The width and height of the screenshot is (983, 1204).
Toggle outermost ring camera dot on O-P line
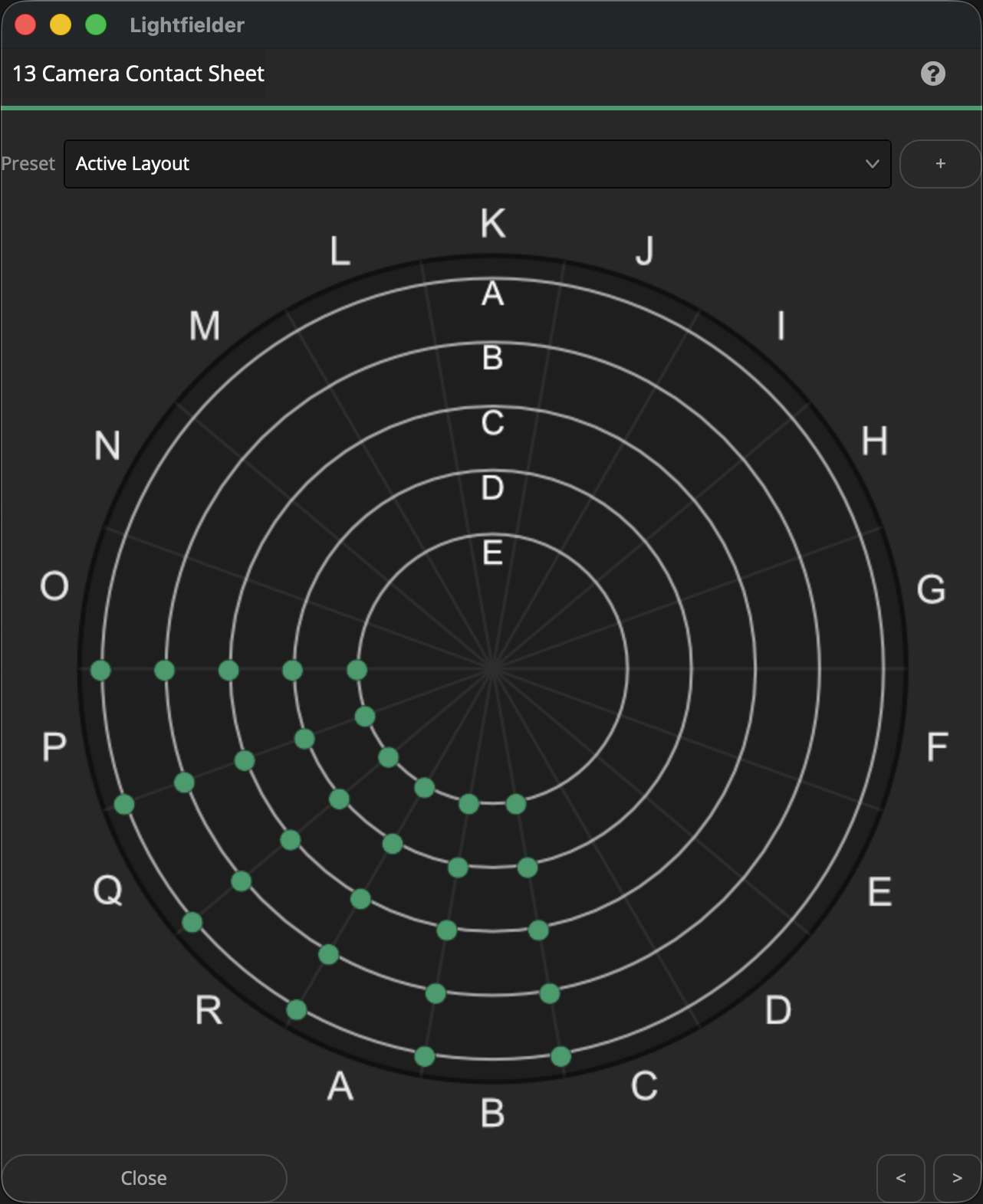click(100, 671)
